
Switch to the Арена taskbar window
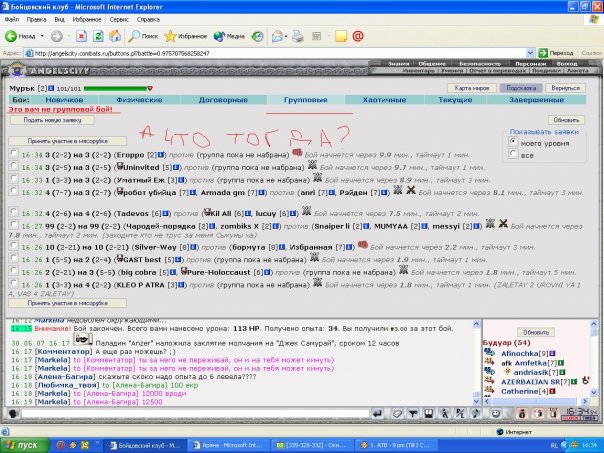[228, 445]
